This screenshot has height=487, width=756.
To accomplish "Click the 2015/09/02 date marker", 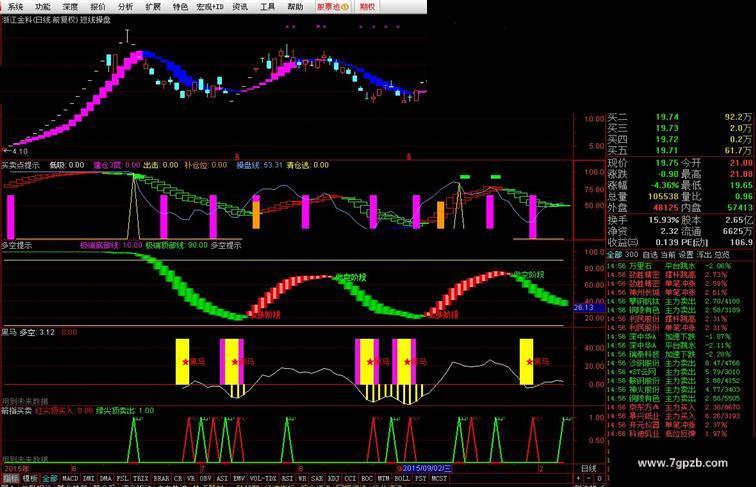I will [x=427, y=468].
